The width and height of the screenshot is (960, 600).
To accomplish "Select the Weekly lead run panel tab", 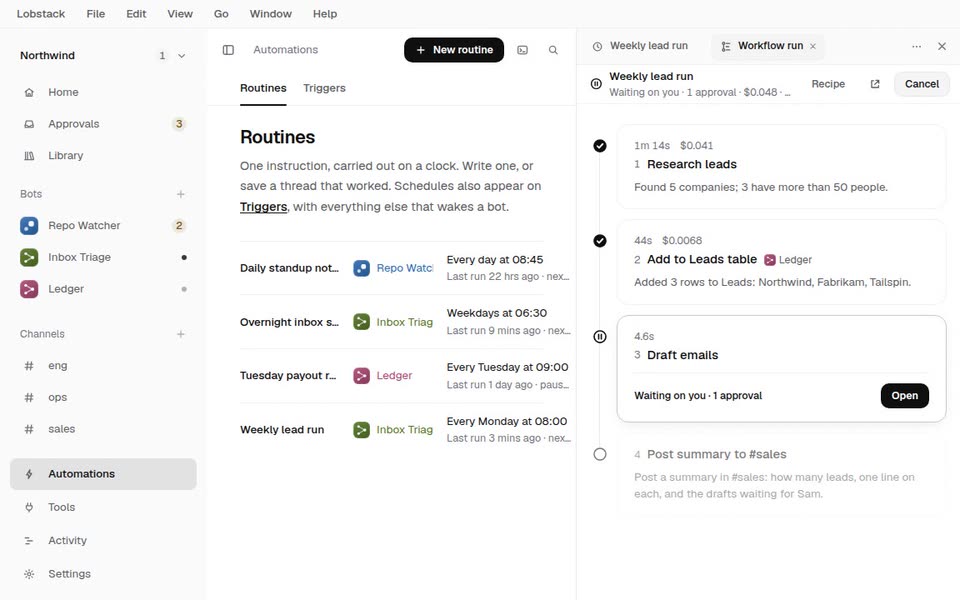I will pos(641,46).
